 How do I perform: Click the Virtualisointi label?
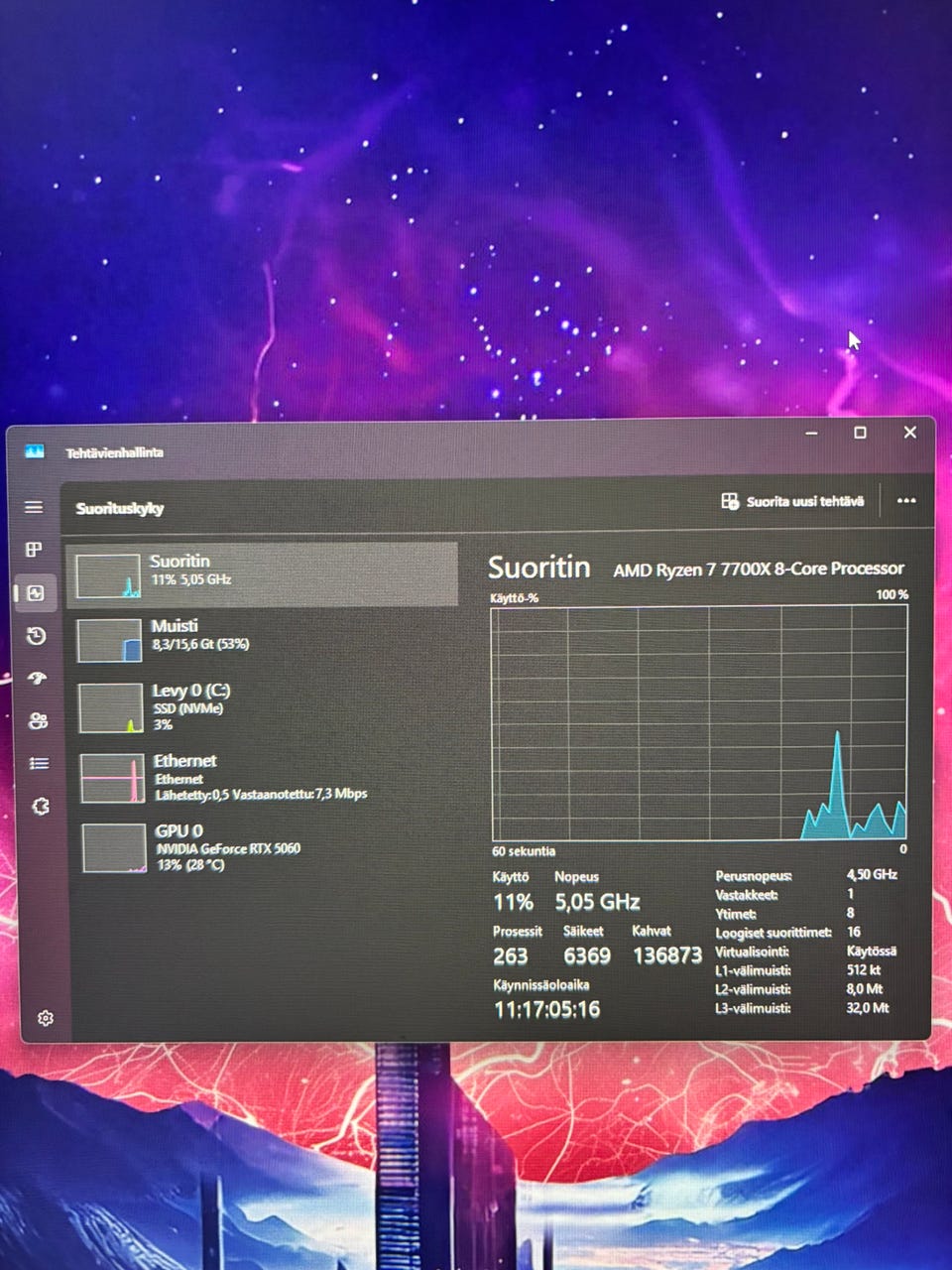[x=753, y=952]
